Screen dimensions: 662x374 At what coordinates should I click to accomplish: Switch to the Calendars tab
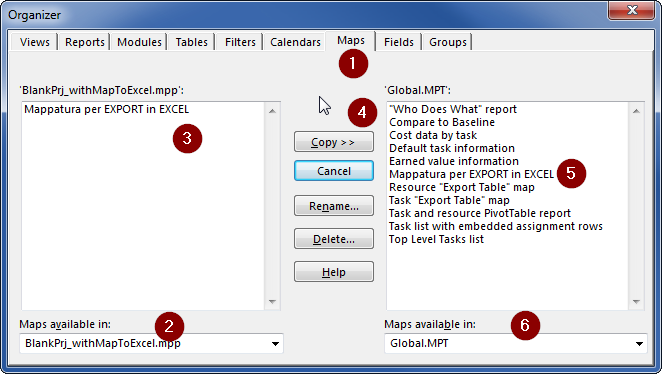(x=295, y=42)
